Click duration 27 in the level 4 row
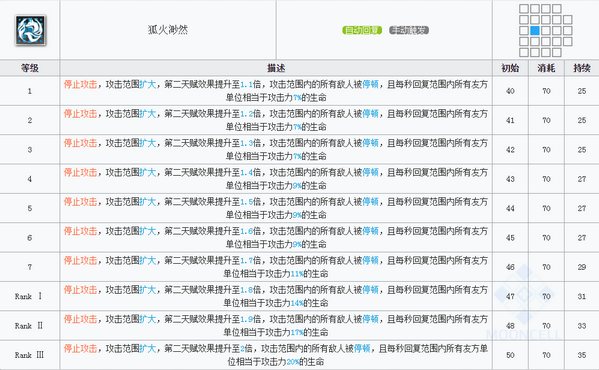 [x=582, y=179]
